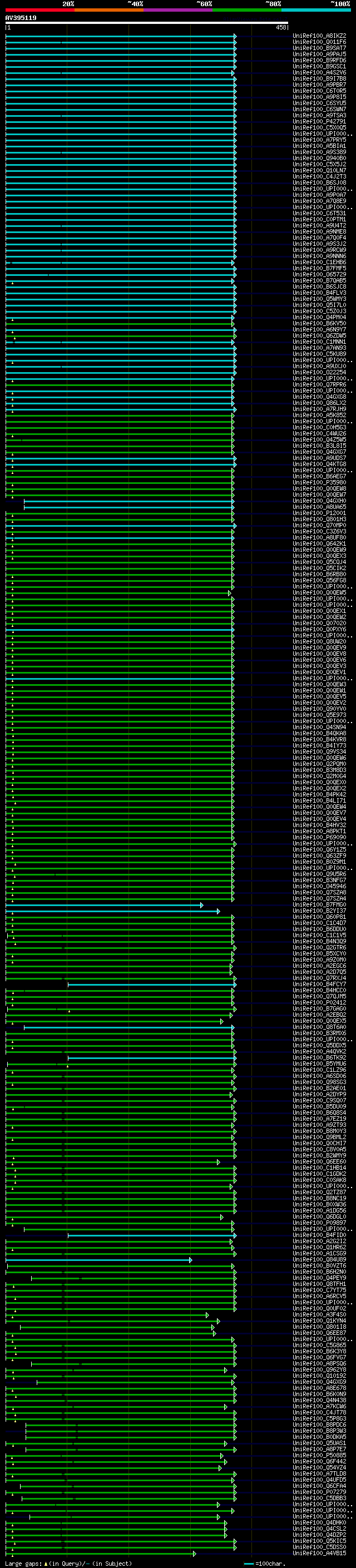Select hit label UniRef100_Q801H3

point(319,519)
